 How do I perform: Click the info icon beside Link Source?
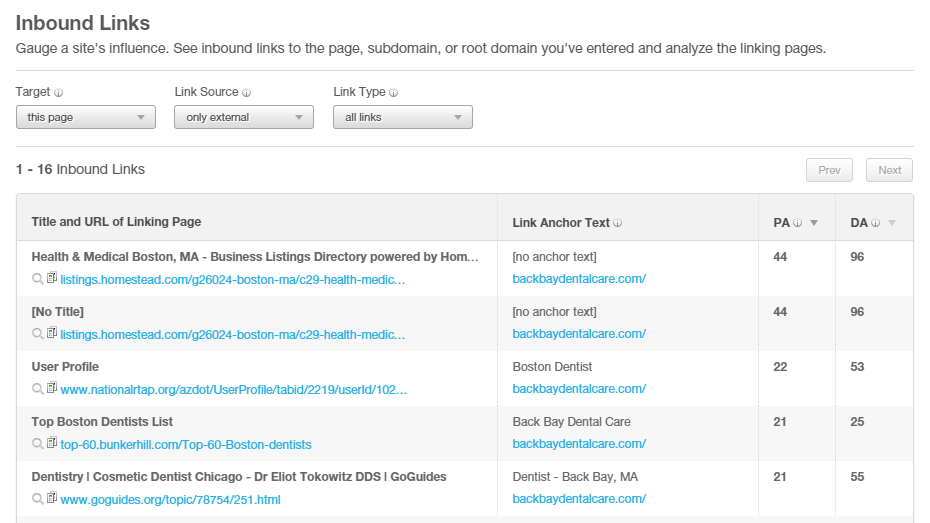point(246,93)
